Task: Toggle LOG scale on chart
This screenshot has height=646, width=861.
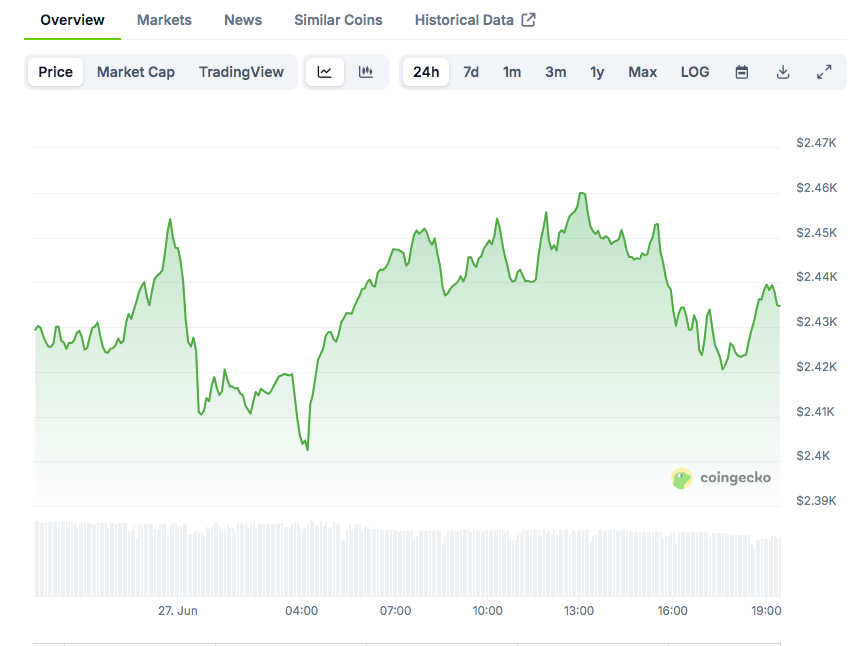Action: pos(695,72)
